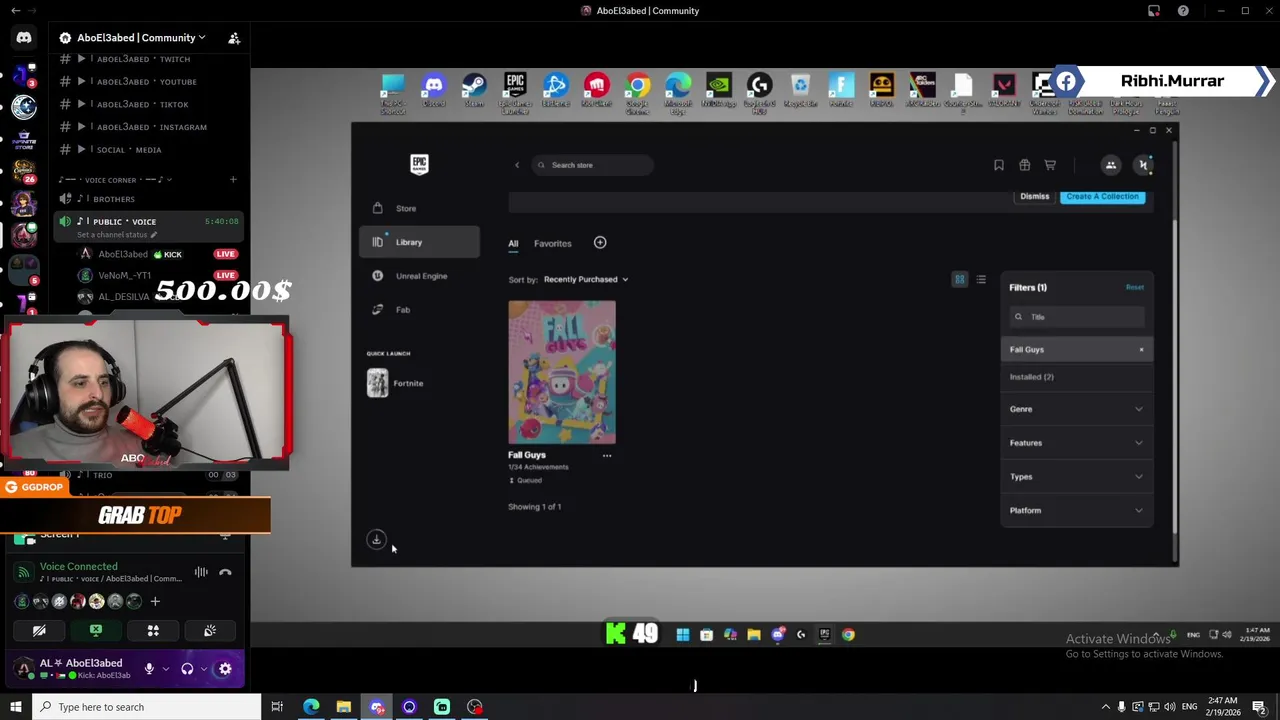The height and width of the screenshot is (720, 1280).
Task: Open Epic friends icon
Action: click(1111, 165)
